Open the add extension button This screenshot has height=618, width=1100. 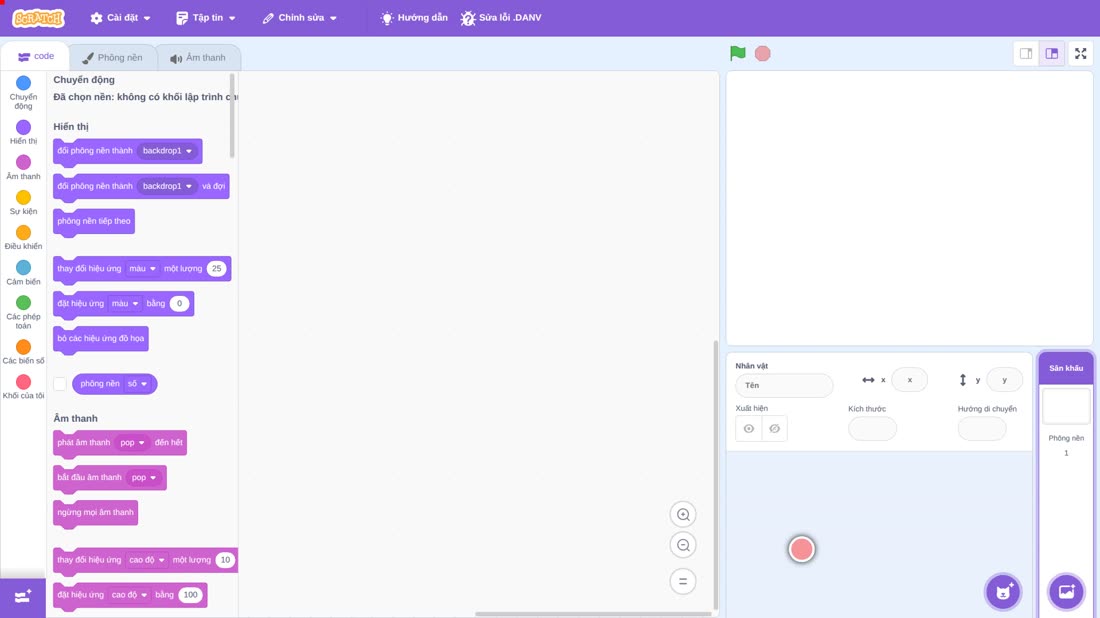[23, 597]
